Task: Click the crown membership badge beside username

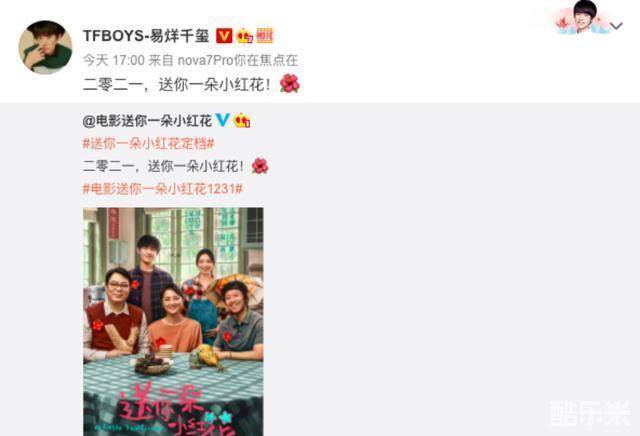Action: (x=244, y=36)
